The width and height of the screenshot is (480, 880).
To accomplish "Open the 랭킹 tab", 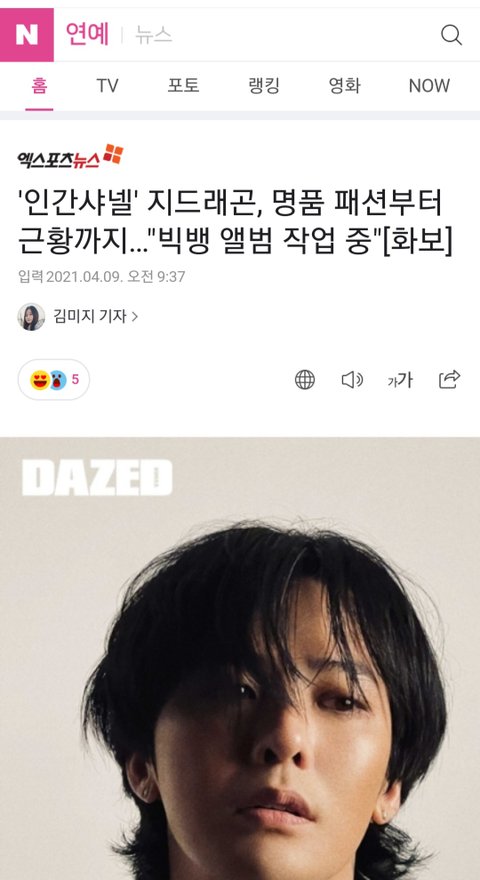I will tap(264, 86).
